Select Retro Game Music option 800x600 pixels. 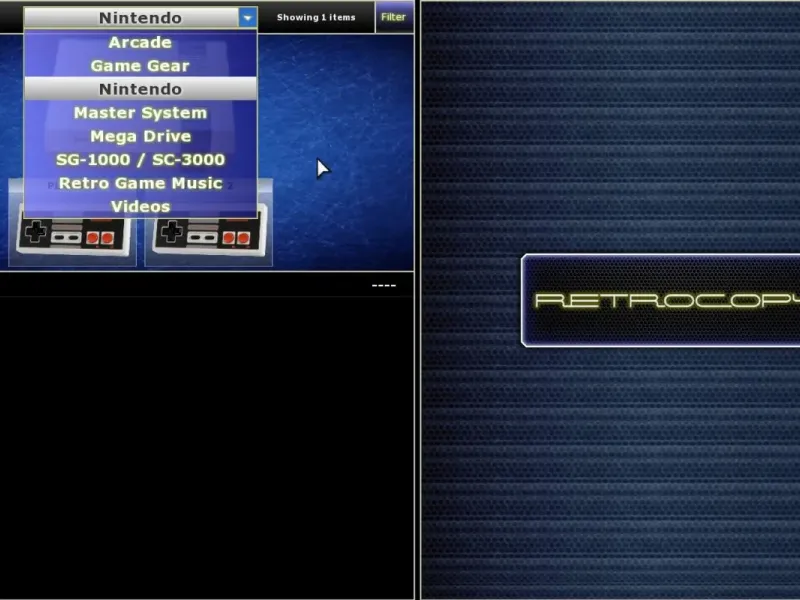tap(140, 183)
